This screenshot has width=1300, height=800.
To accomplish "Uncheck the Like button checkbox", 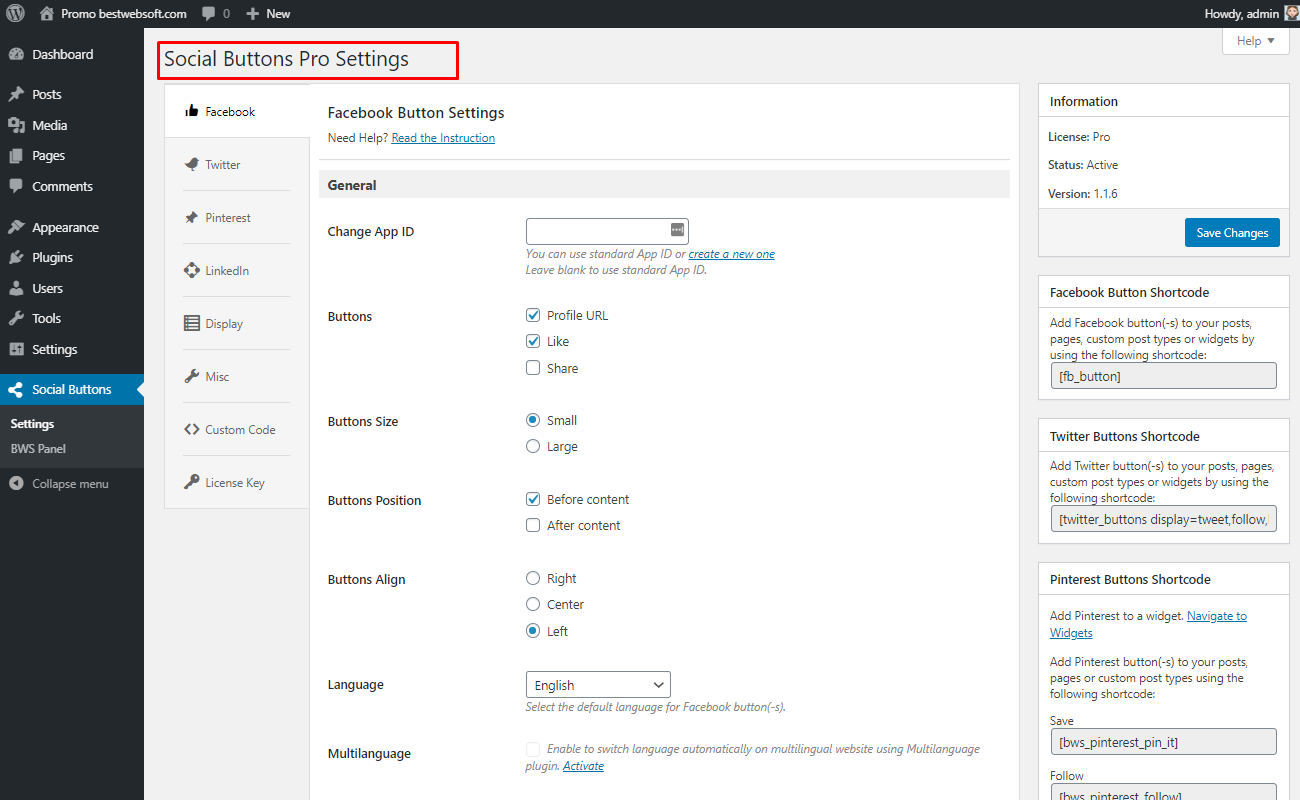I will (x=533, y=341).
